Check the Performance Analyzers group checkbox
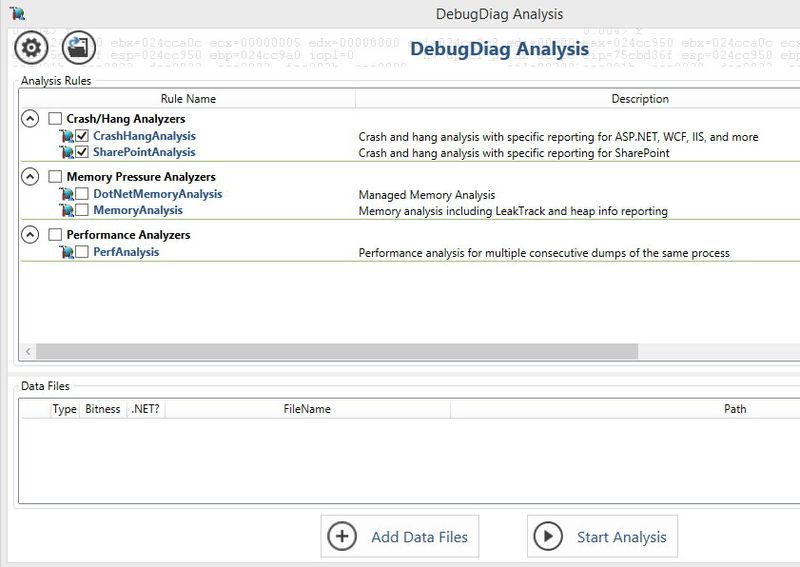The height and width of the screenshot is (567, 800). (x=55, y=235)
